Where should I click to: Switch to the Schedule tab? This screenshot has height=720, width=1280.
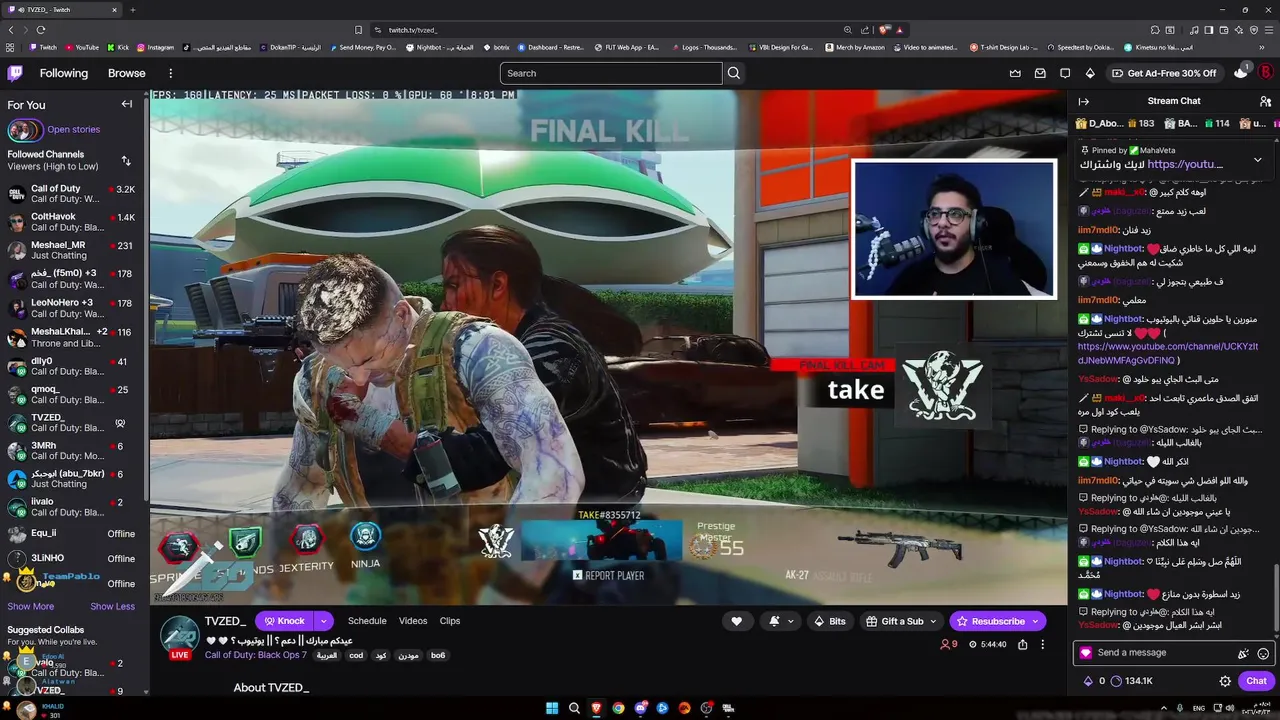367,621
